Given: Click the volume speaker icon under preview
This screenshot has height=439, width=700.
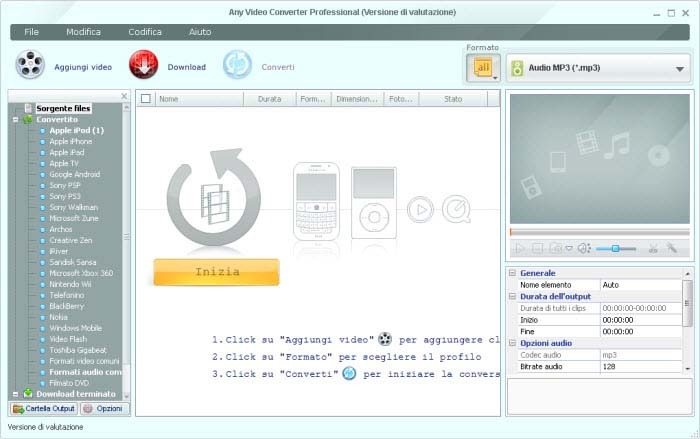Looking at the screenshot, I should coord(584,248).
